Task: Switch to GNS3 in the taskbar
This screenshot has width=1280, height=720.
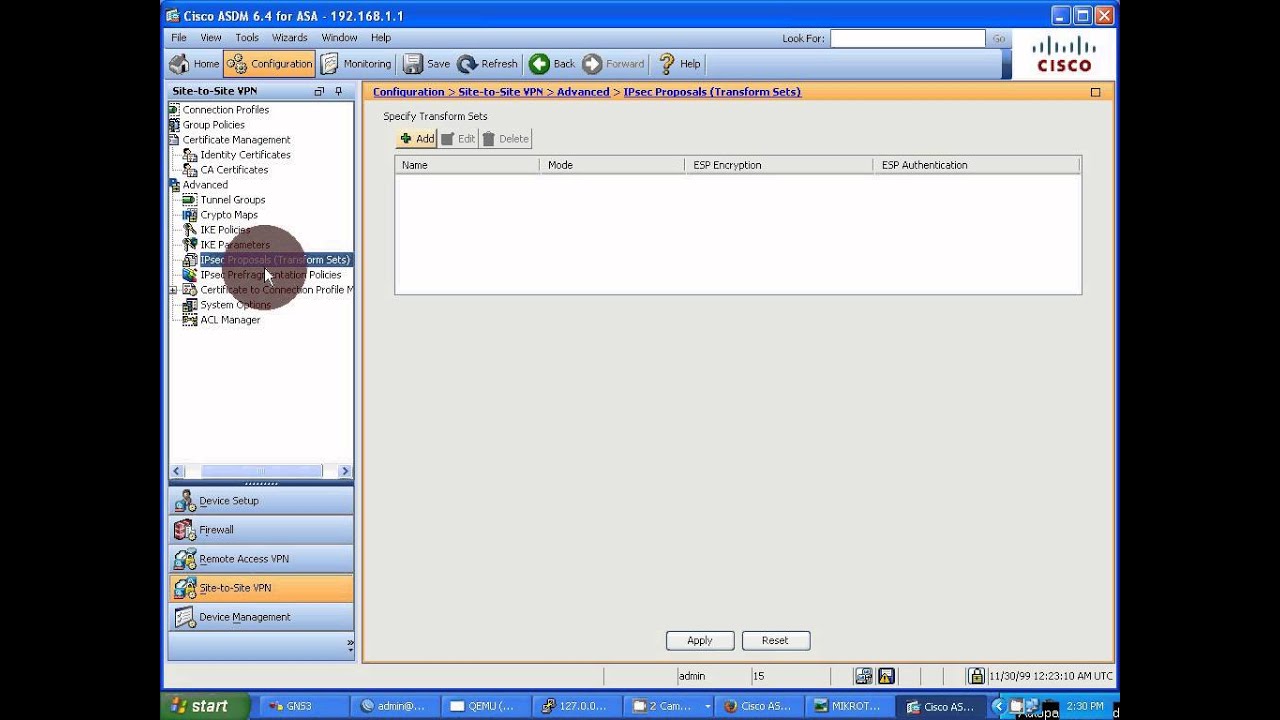Action: (305, 706)
